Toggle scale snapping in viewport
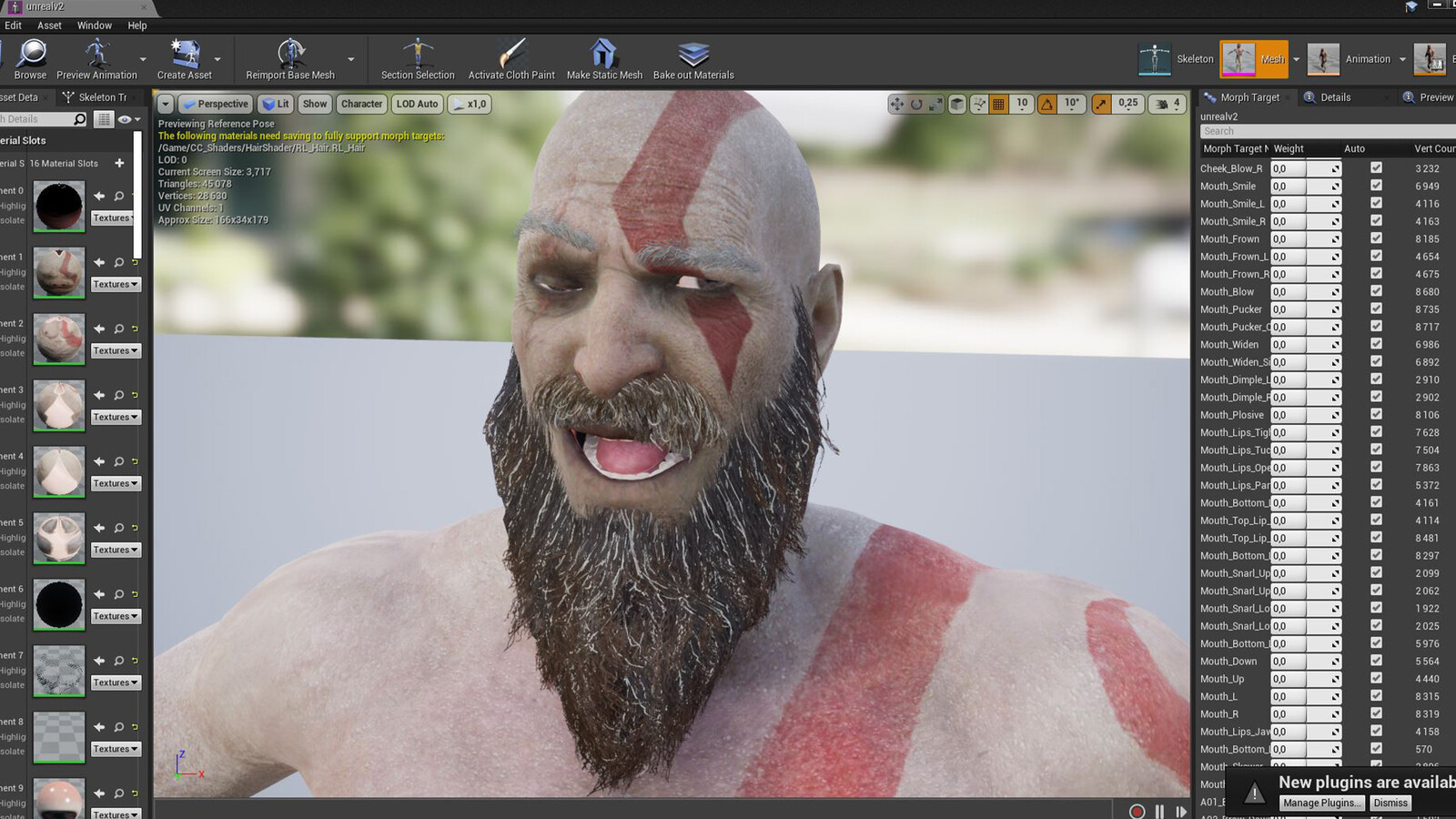The width and height of the screenshot is (1456, 819). tap(1101, 105)
